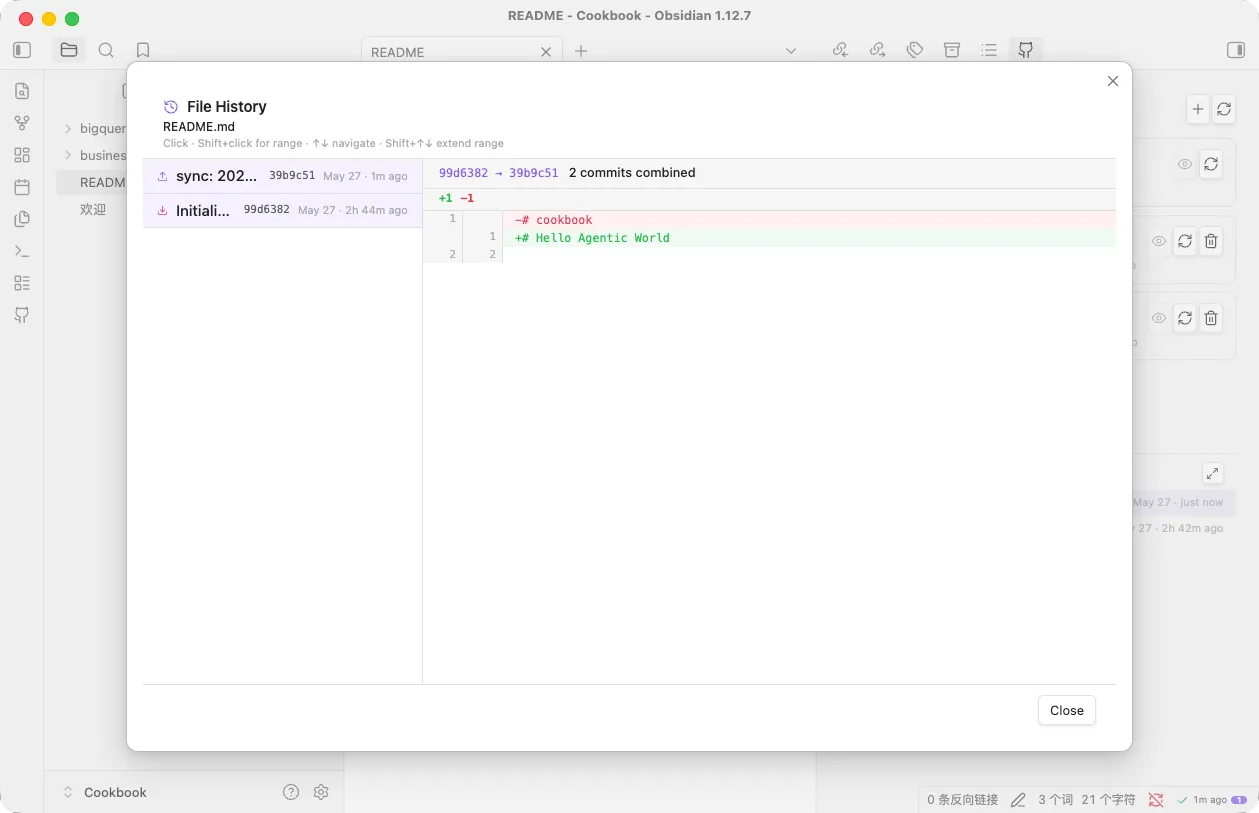This screenshot has height=813, width=1259.
Task: Dismiss File History dialog with X
Action: click(x=1113, y=81)
